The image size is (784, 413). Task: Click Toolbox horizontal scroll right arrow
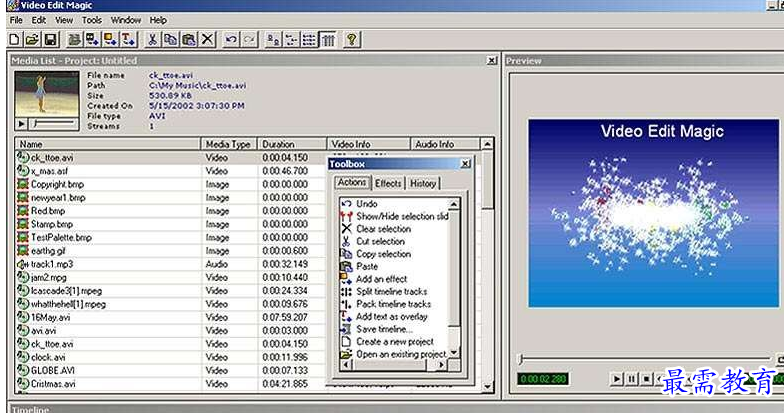441,365
